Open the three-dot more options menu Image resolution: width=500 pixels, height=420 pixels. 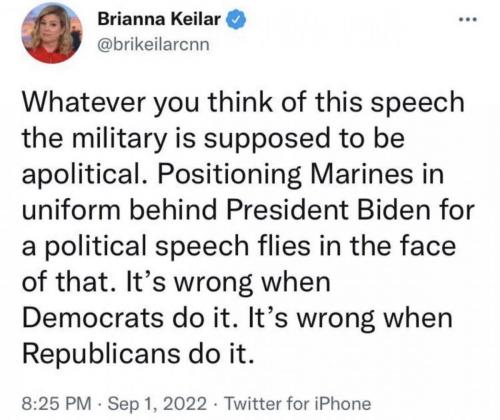pos(468,20)
